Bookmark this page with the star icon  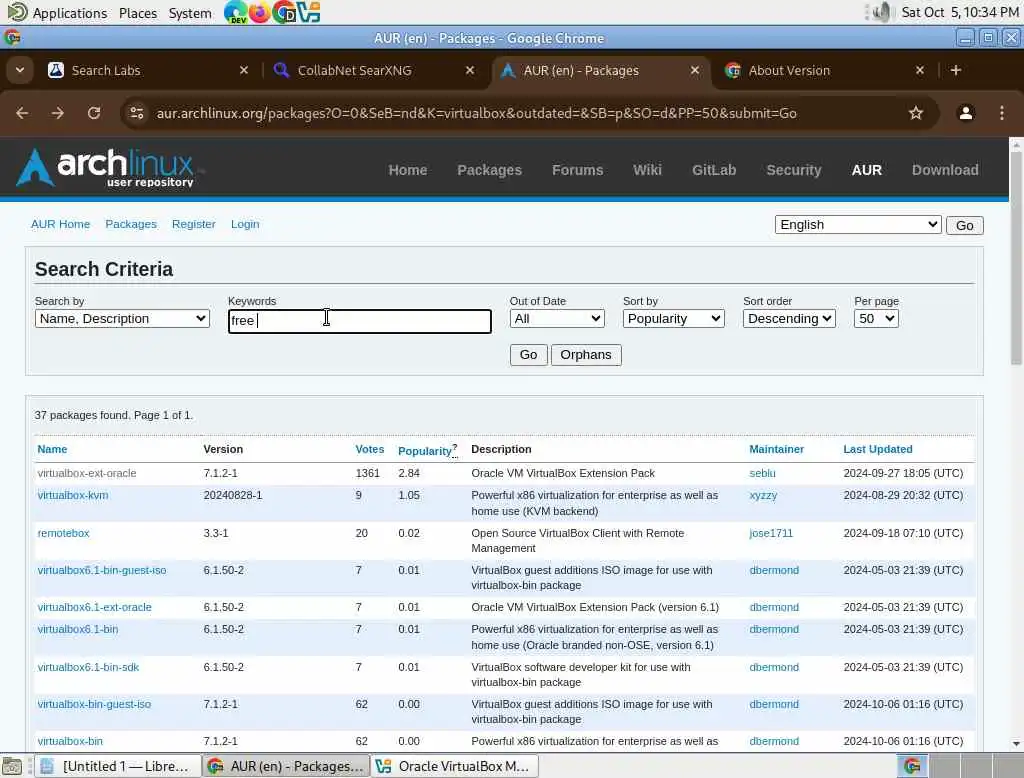pos(916,113)
